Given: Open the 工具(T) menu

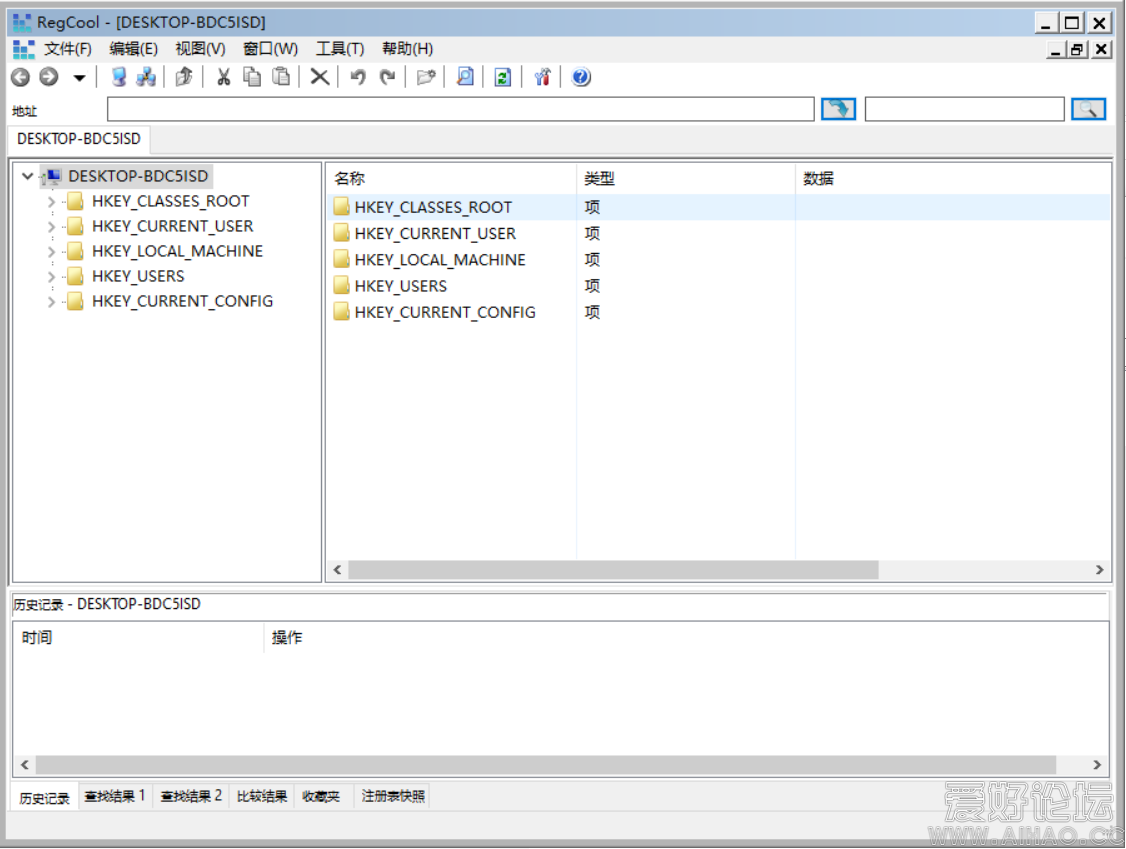Looking at the screenshot, I should (340, 49).
